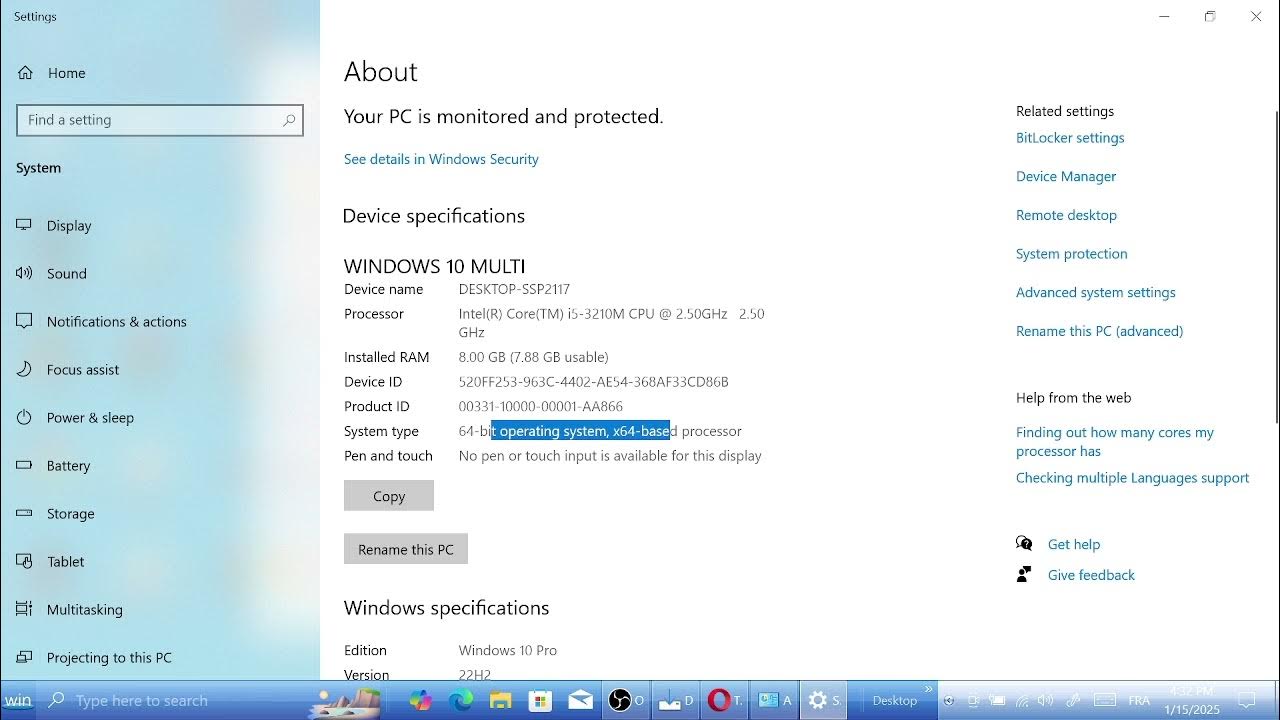Image resolution: width=1280 pixels, height=720 pixels.
Task: Open the Start menu win button
Action: [x=19, y=700]
